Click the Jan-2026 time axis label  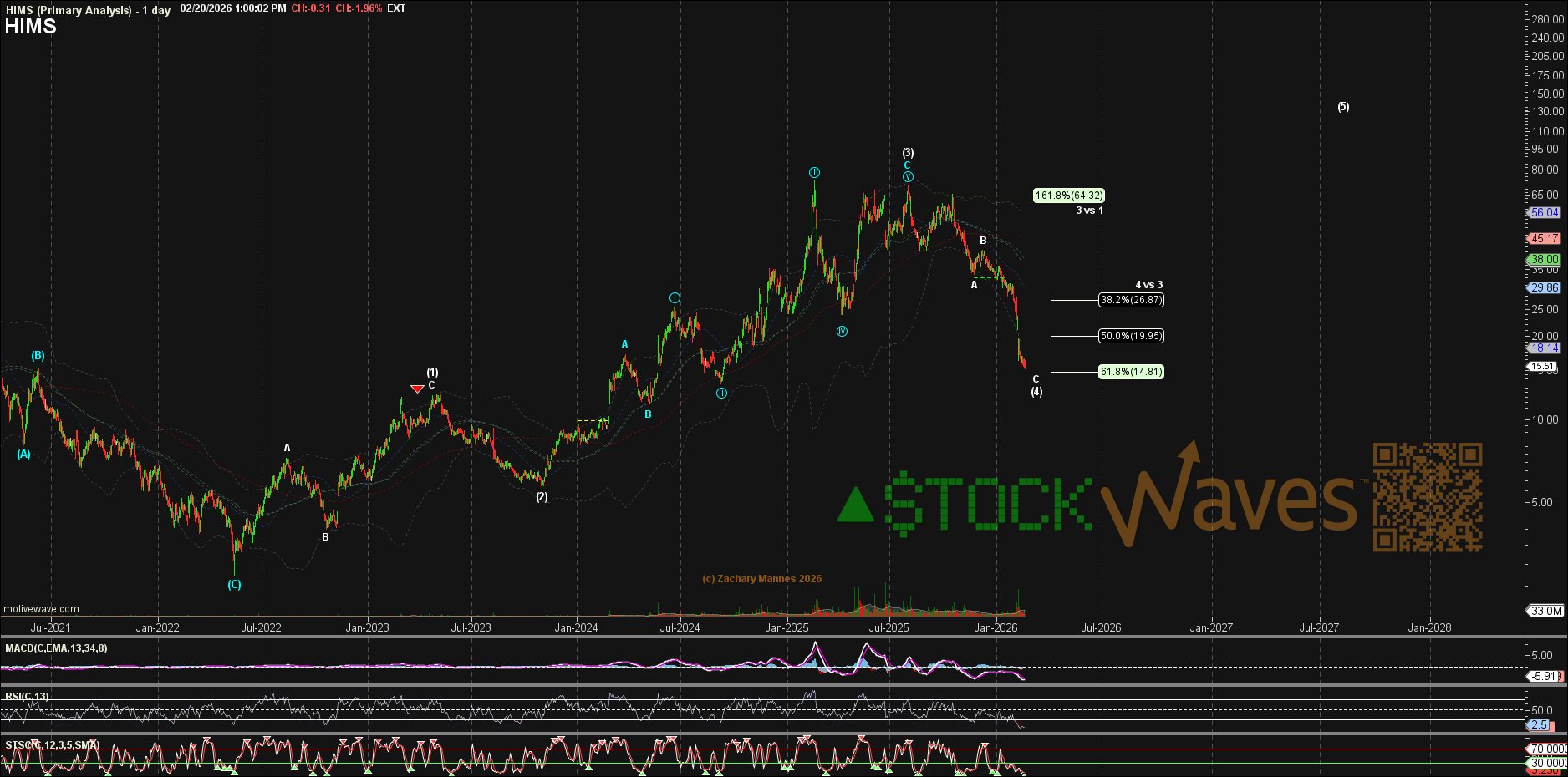tap(995, 627)
